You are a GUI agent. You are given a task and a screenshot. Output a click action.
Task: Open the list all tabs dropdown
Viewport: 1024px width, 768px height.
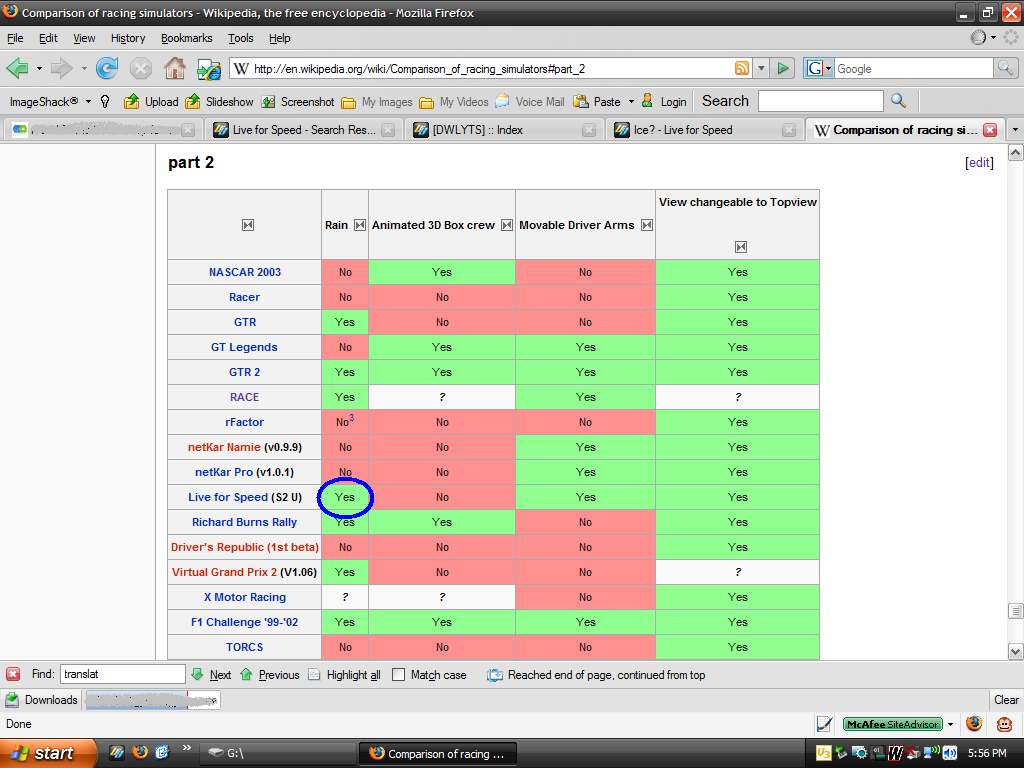[1015, 129]
